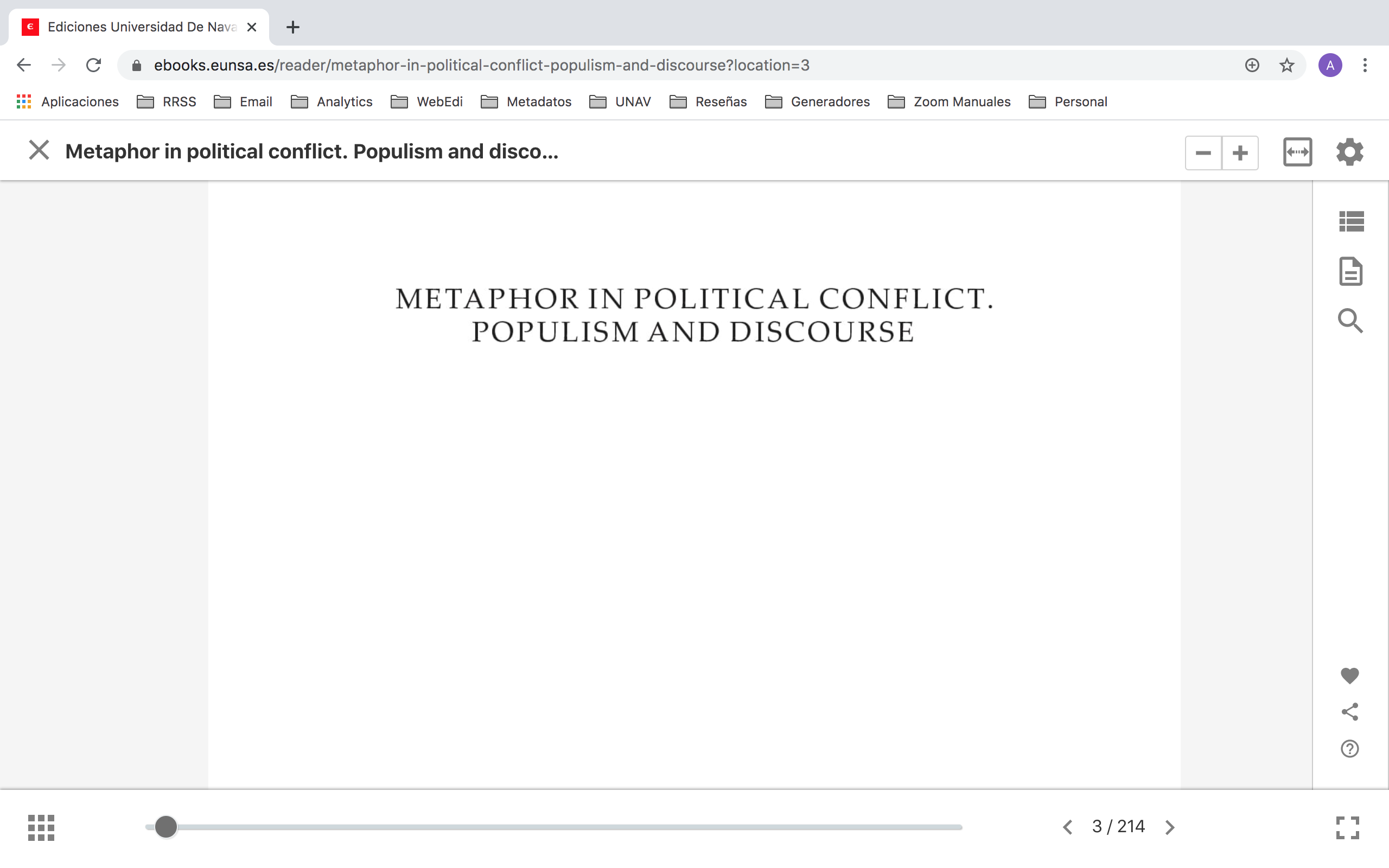Open the notes document icon in sidebar
Screen dimensions: 1389x868
click(x=1350, y=271)
